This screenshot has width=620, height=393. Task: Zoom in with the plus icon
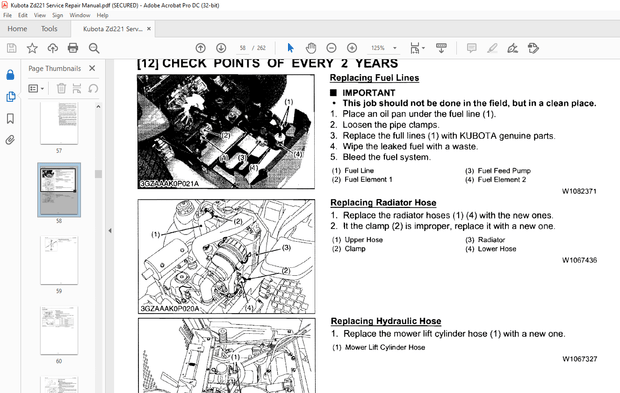coord(352,48)
